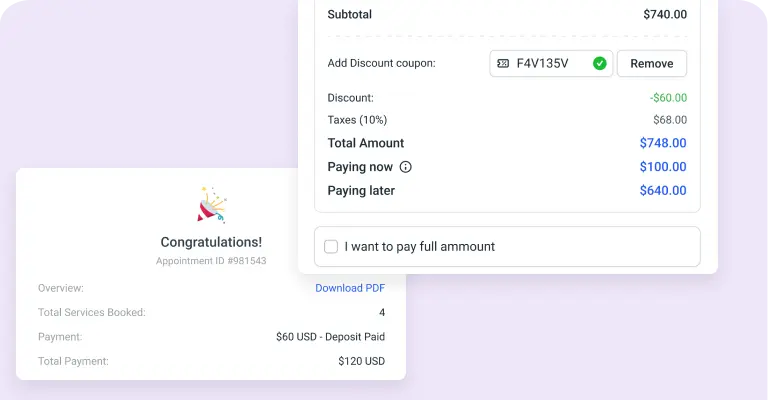Click the Total Payment value $120 USD
768x400 pixels.
361,361
